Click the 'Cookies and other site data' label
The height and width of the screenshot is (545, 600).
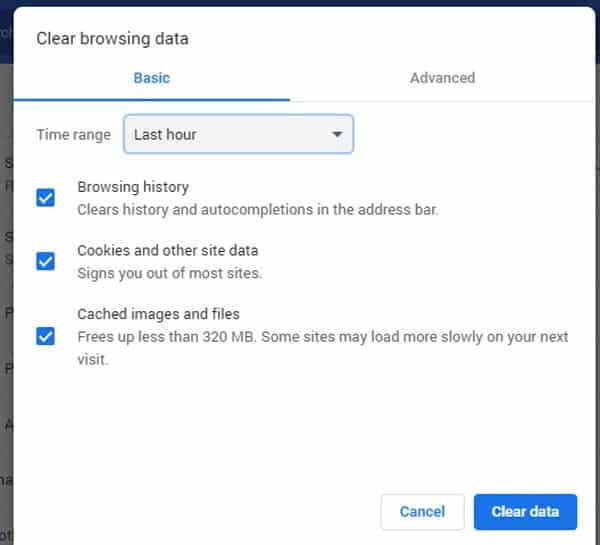click(168, 251)
